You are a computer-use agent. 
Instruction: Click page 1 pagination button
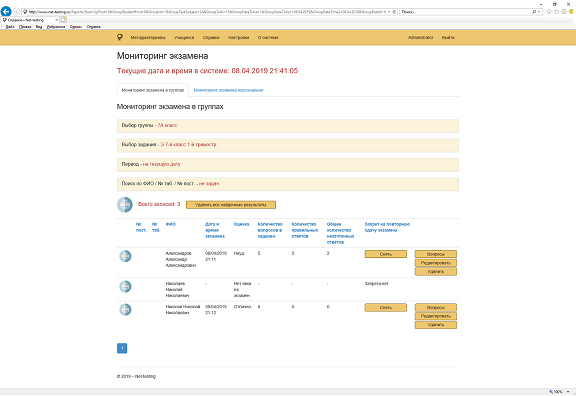122,348
